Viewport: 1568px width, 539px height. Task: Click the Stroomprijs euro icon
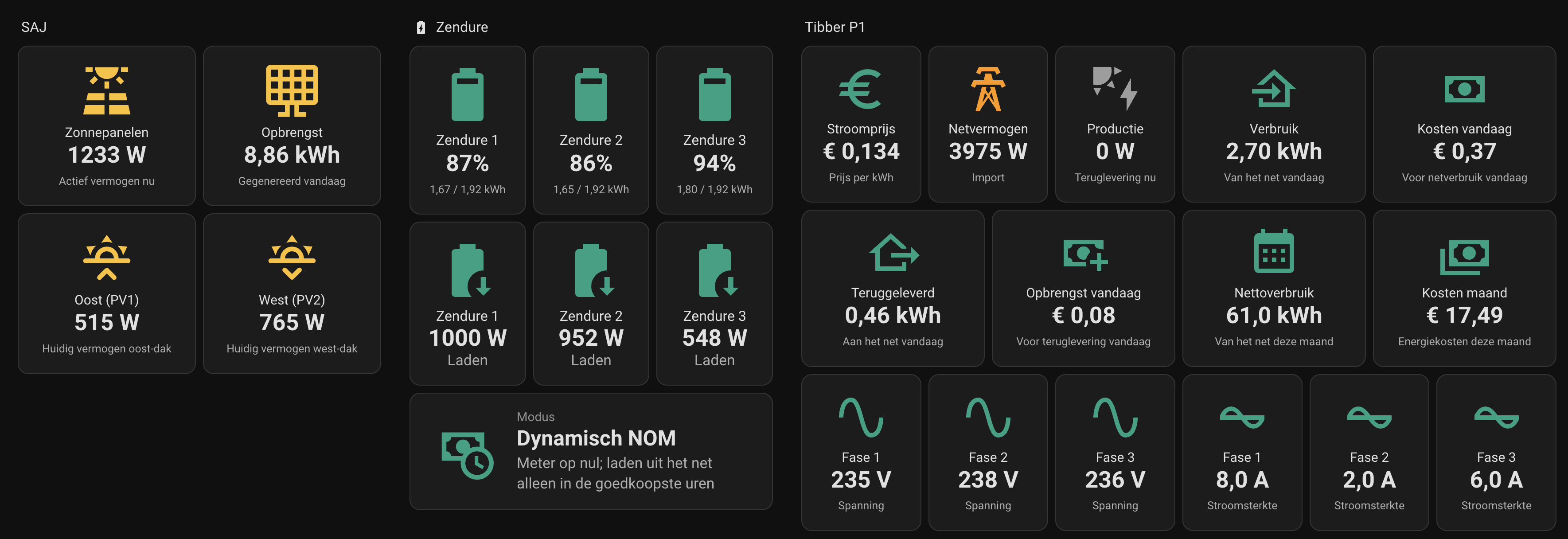[x=860, y=89]
